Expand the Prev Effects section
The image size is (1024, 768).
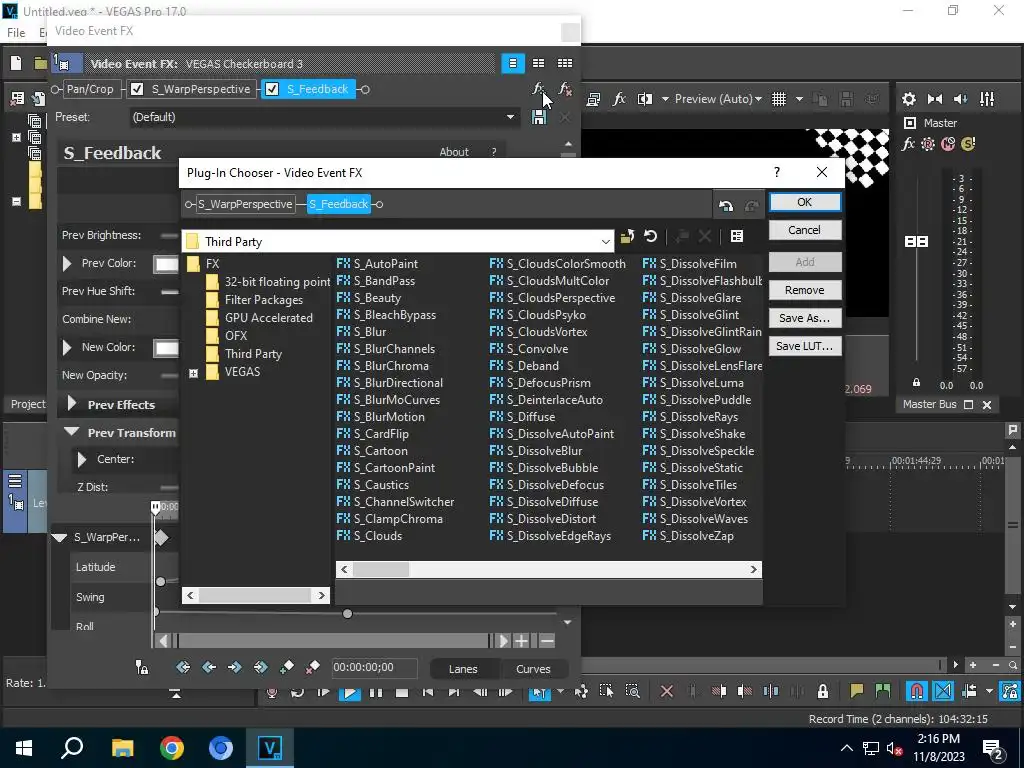[x=72, y=404]
